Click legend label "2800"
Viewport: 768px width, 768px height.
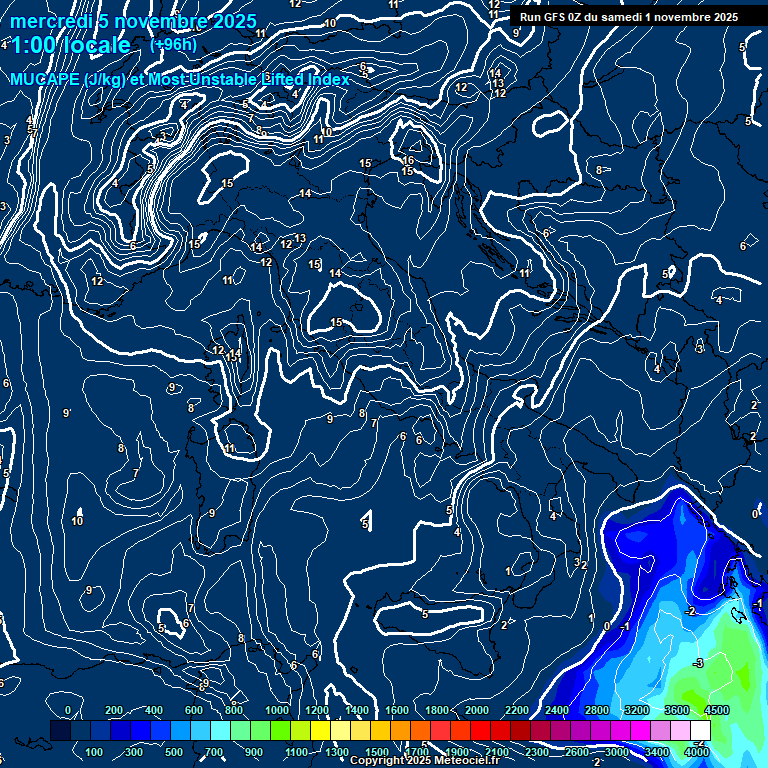(x=597, y=710)
